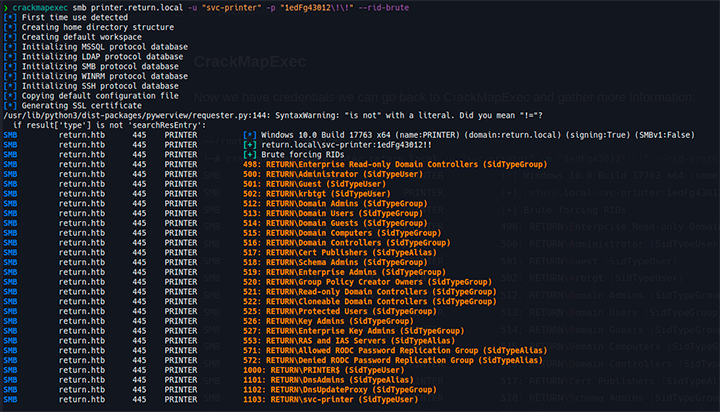
Task: Click '517: RETURN\Cert Publishers' entry
Action: pos(340,253)
